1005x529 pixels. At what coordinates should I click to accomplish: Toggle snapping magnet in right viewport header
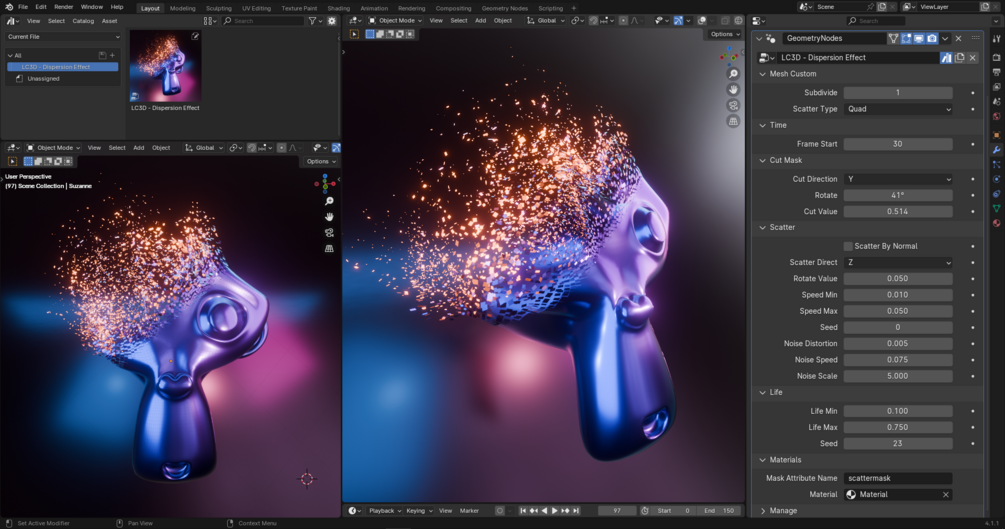(594, 21)
